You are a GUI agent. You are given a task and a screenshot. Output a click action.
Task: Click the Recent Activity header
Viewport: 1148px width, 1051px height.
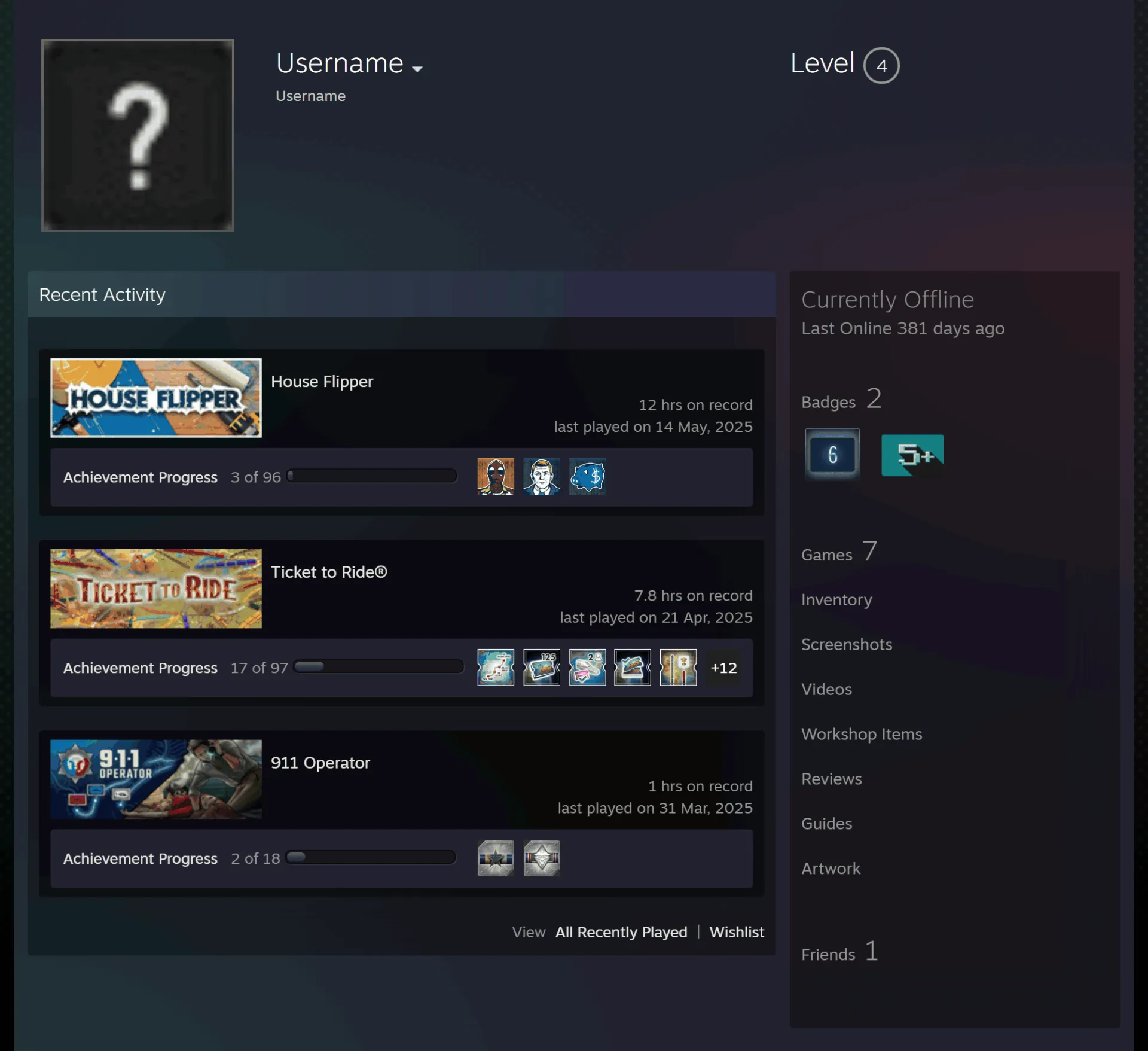[402, 294]
